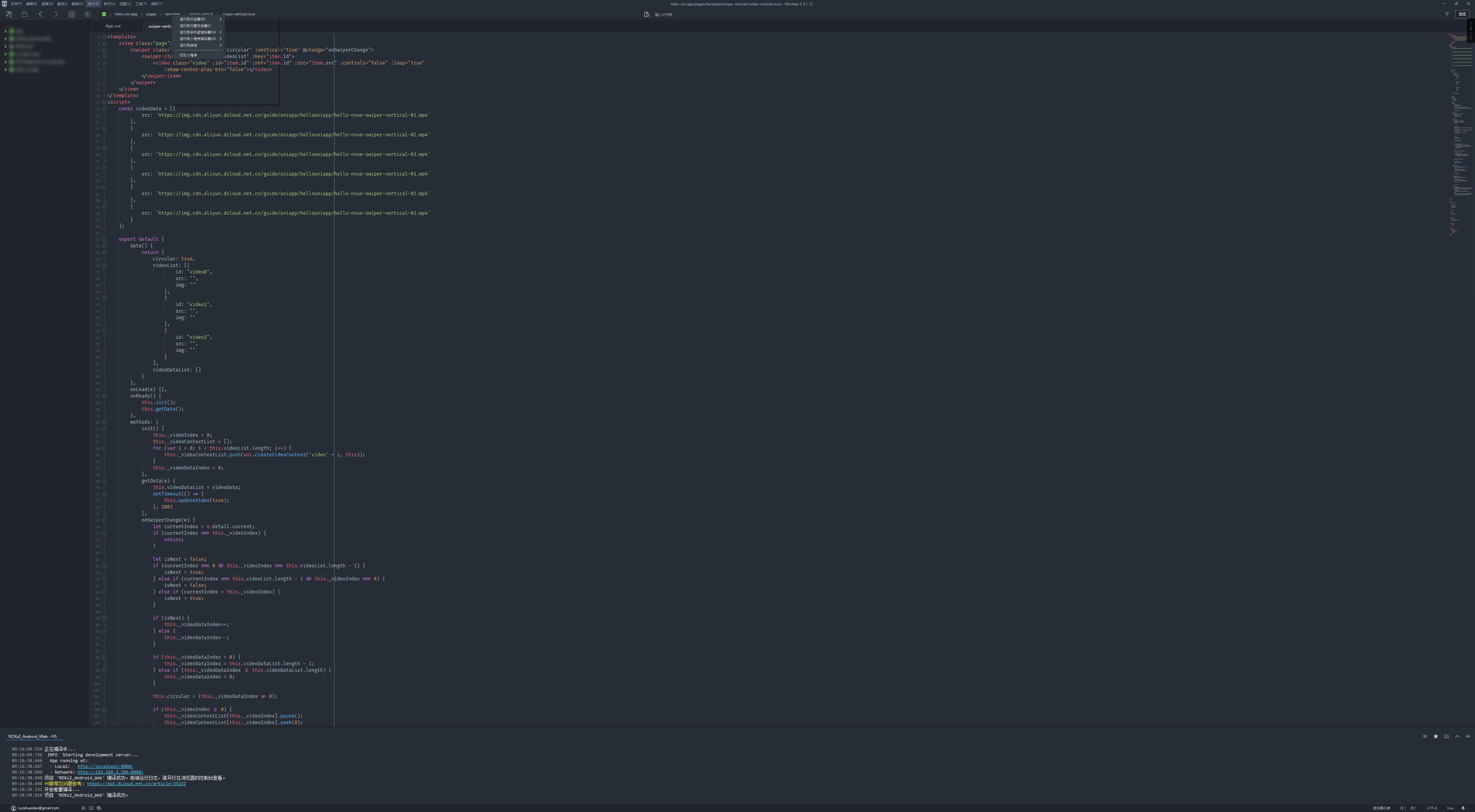The image size is (1475, 812).
Task: Navigate back with left arrow
Action: [x=40, y=14]
